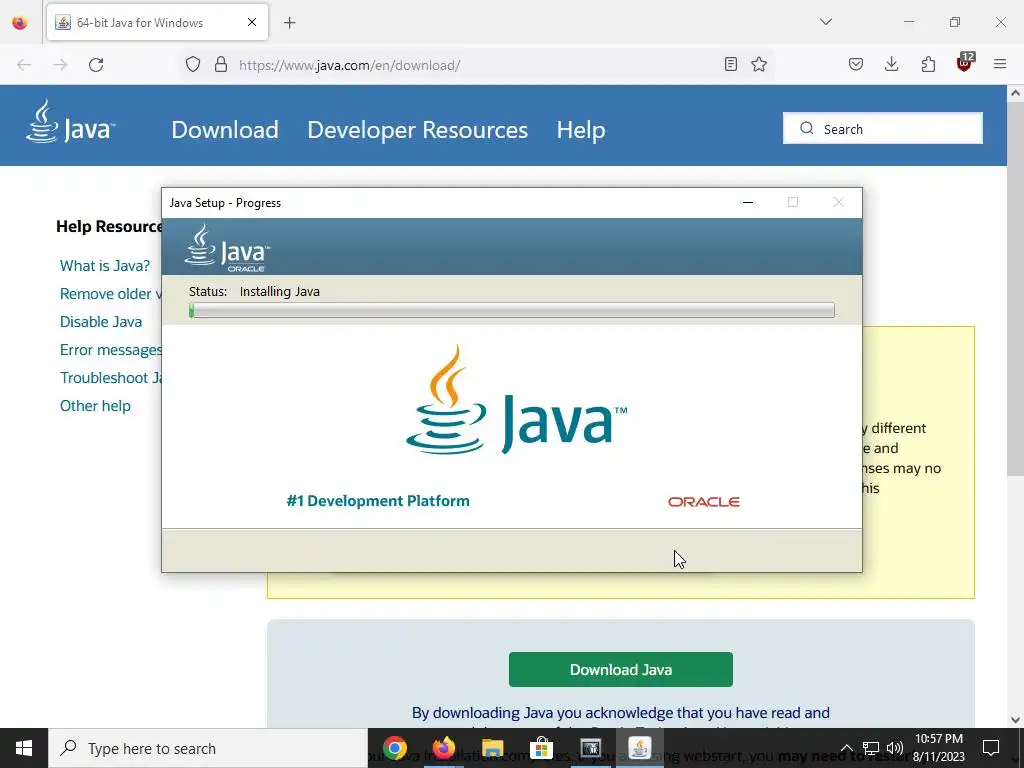Image resolution: width=1024 pixels, height=768 pixels.
Task: Reload the page with the refresh icon
Action: (96, 65)
